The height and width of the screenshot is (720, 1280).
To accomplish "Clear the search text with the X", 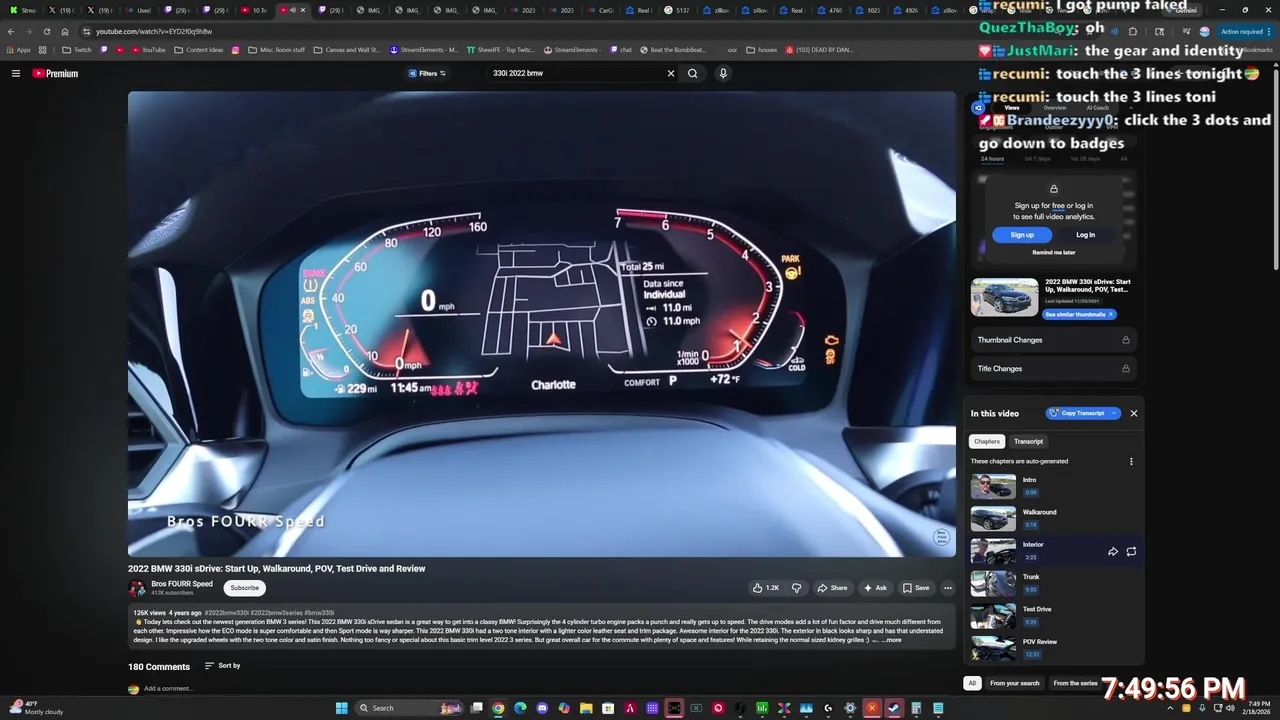I will pos(671,73).
